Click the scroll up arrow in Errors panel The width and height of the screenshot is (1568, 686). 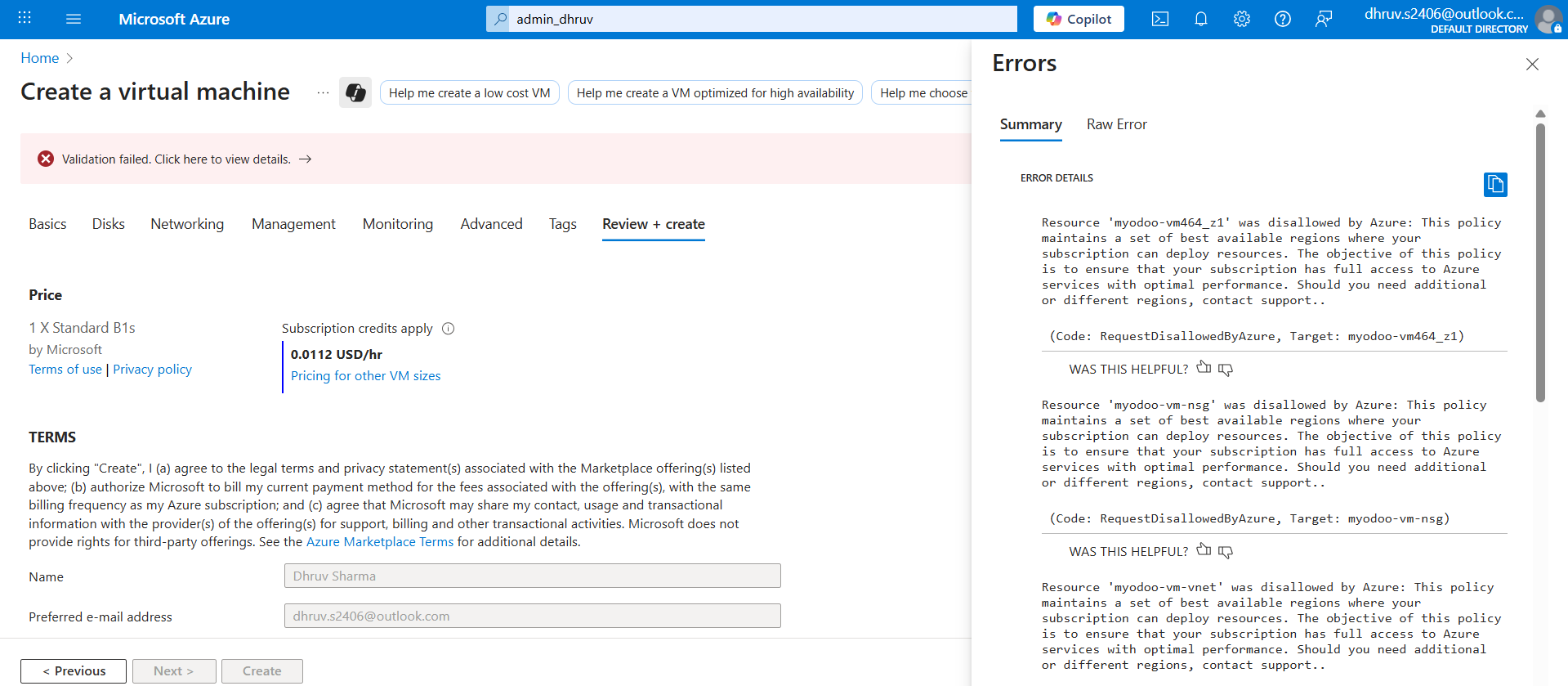[x=1540, y=114]
